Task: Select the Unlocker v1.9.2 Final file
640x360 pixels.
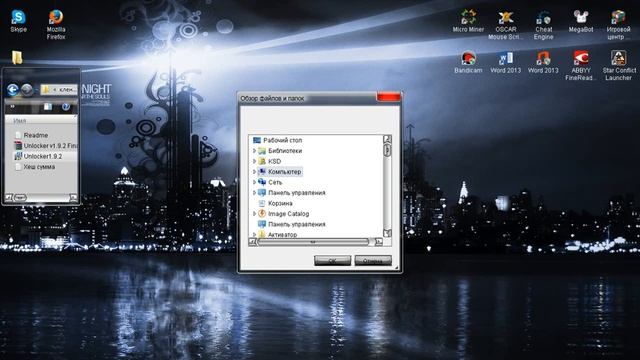Action: click(x=46, y=146)
